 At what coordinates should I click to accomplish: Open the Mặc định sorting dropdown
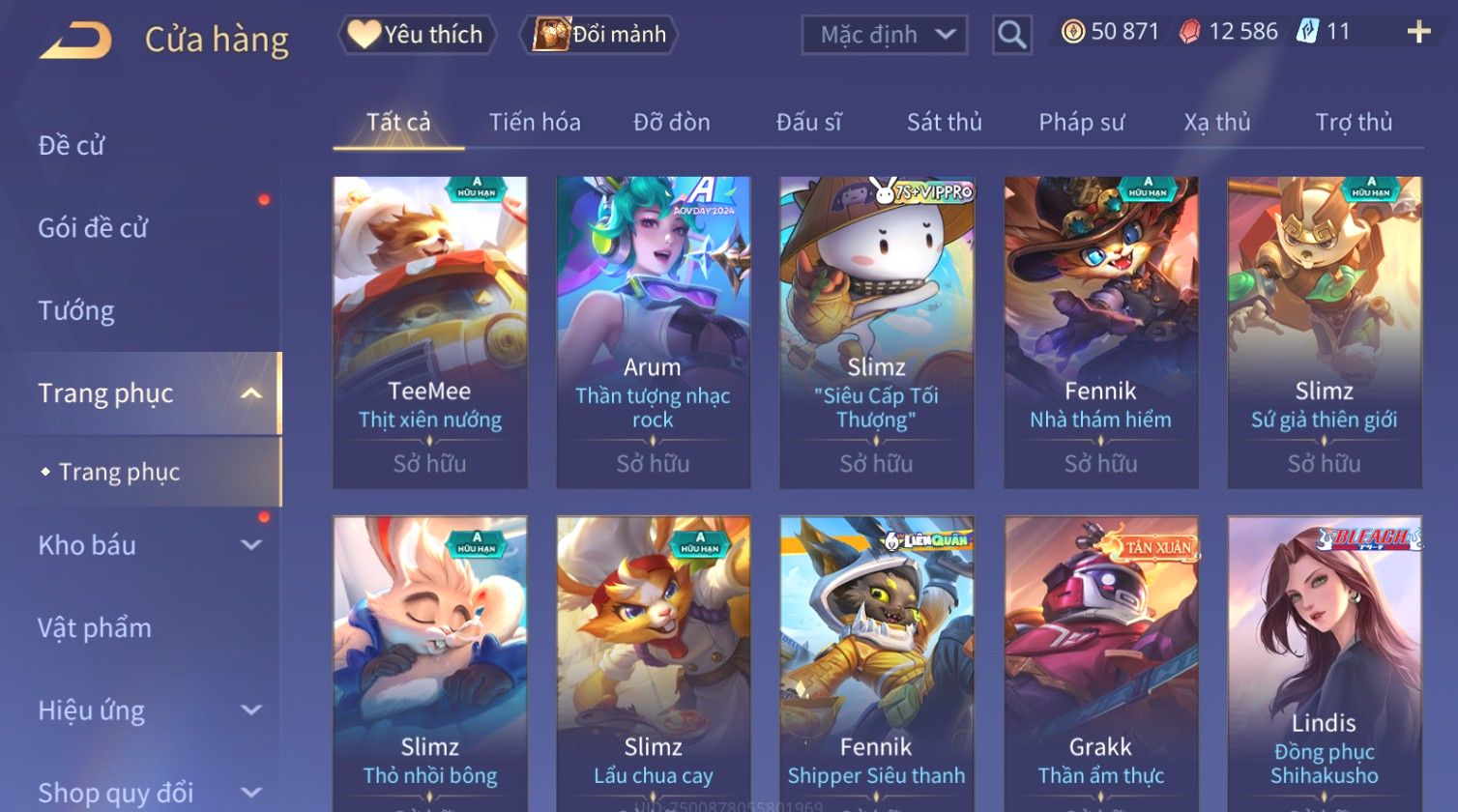coord(885,35)
